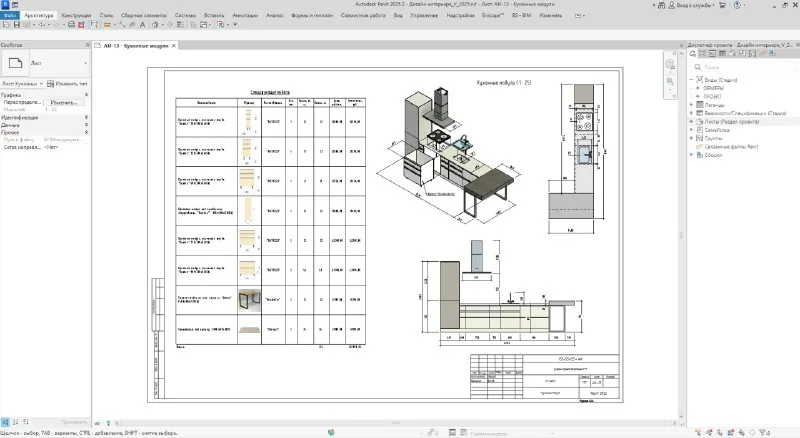Select the АИ-13 Кухонные модули view tab
The width and height of the screenshot is (800, 438).
tap(136, 45)
